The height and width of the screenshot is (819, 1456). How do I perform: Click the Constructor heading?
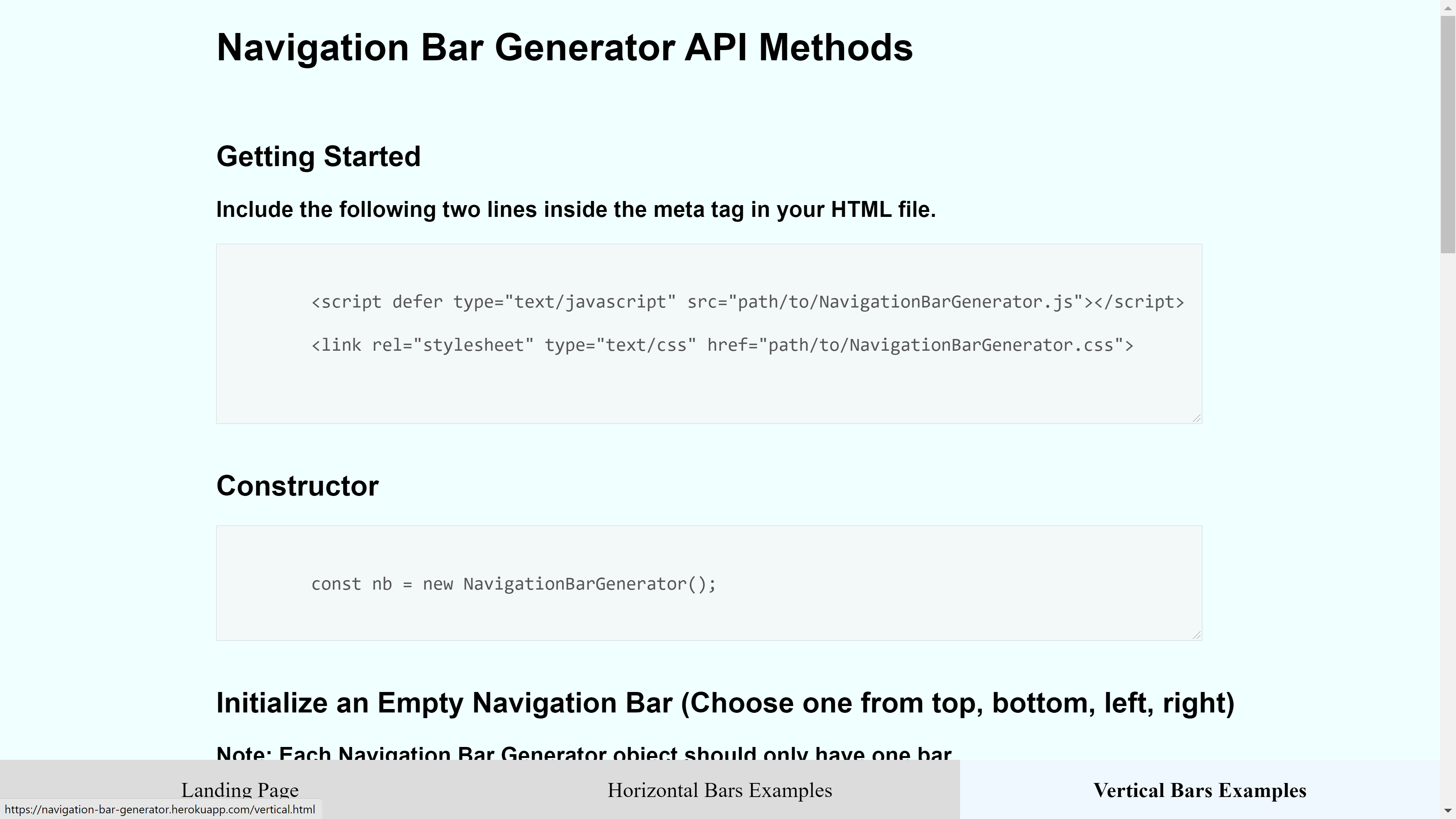297,486
